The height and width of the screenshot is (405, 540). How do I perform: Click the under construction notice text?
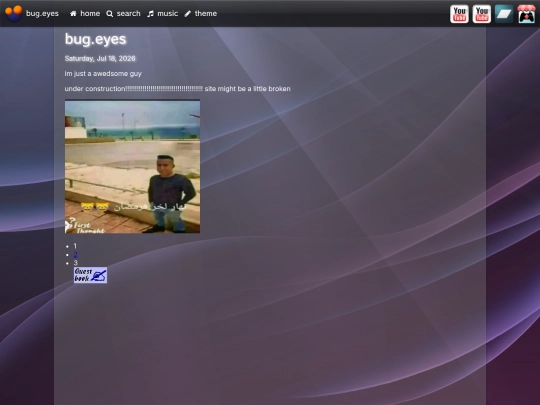tap(177, 89)
